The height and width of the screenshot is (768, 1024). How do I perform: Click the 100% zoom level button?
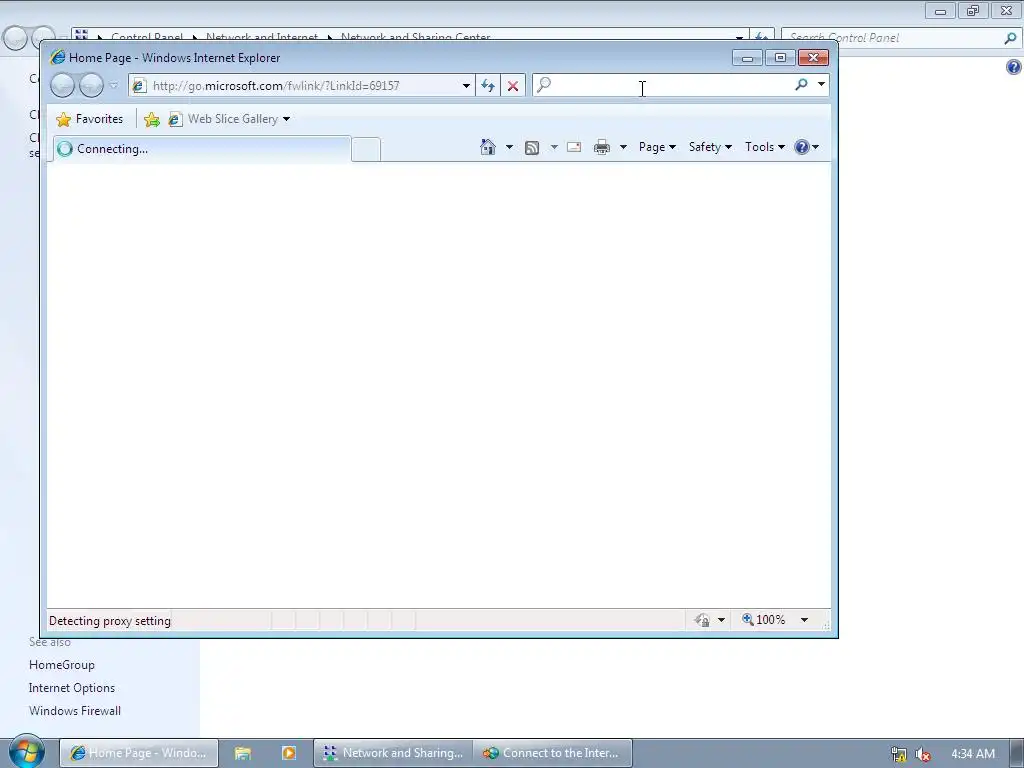tap(763, 620)
